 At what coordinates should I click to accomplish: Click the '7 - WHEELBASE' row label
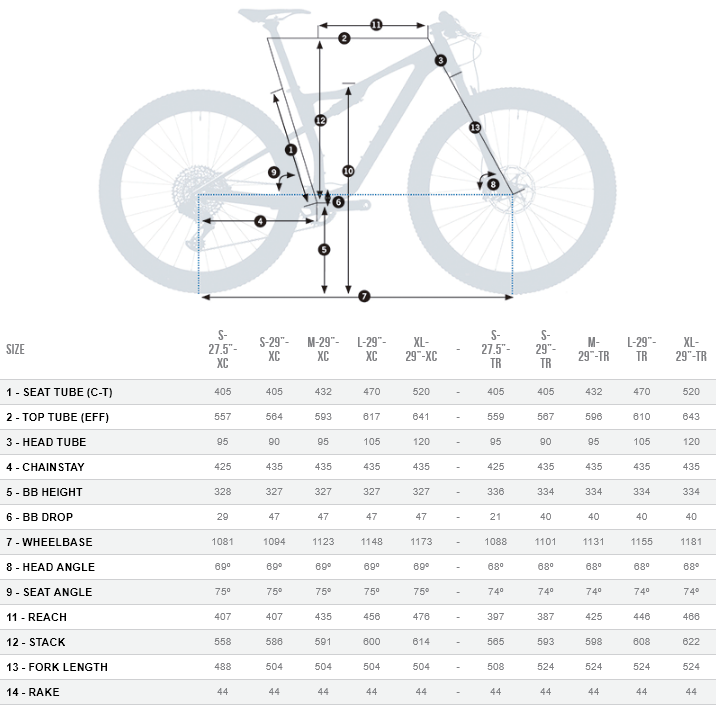coord(49,542)
